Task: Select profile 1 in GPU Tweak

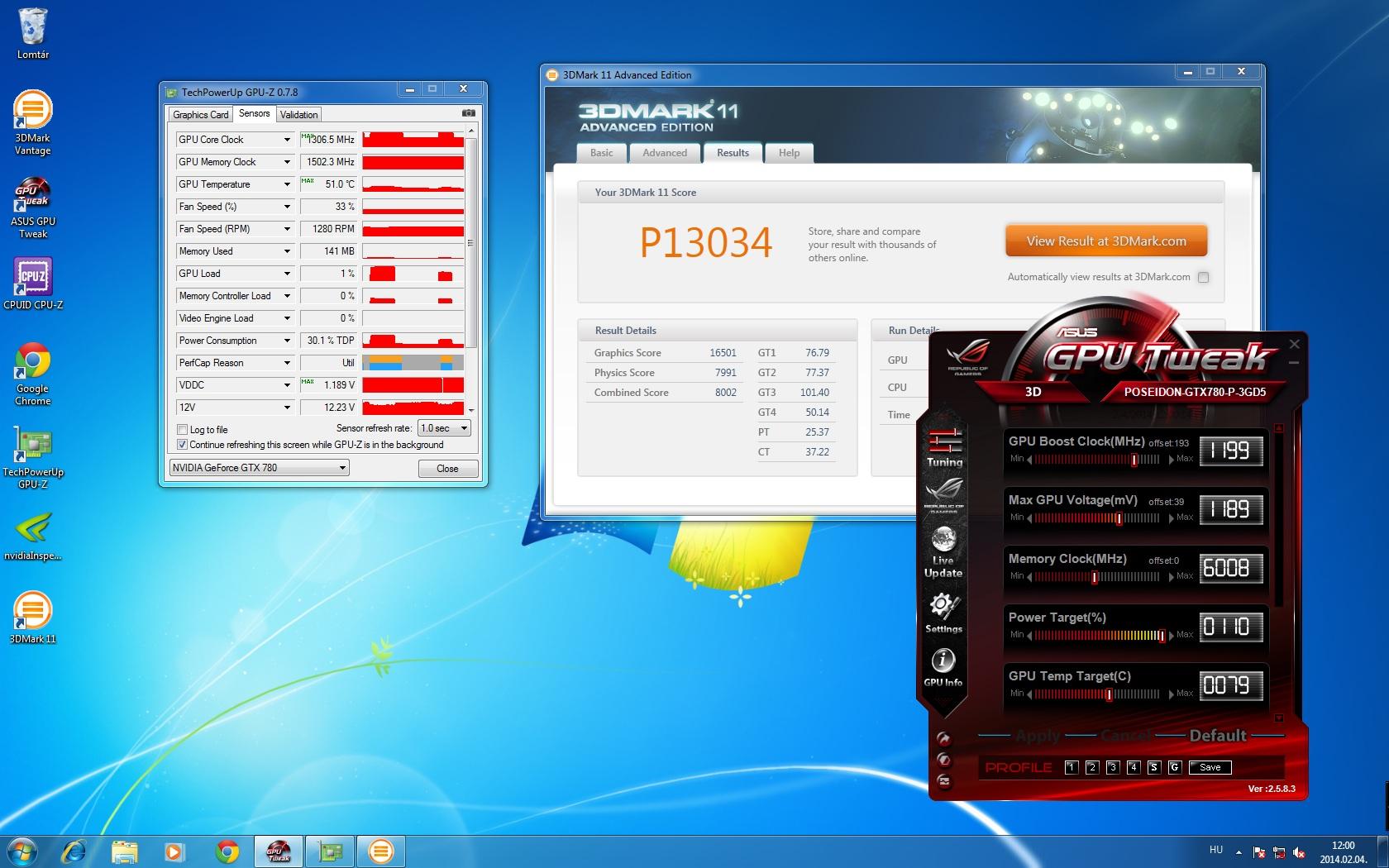Action: pyautogui.click(x=1072, y=767)
